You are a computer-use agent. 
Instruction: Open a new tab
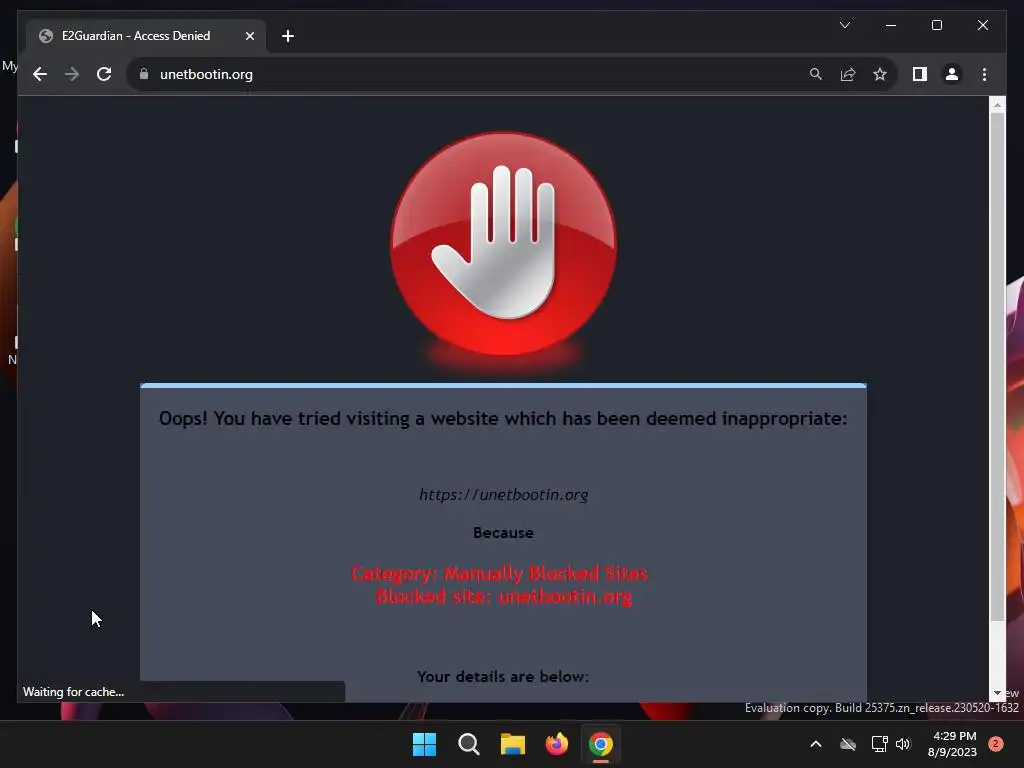click(288, 36)
